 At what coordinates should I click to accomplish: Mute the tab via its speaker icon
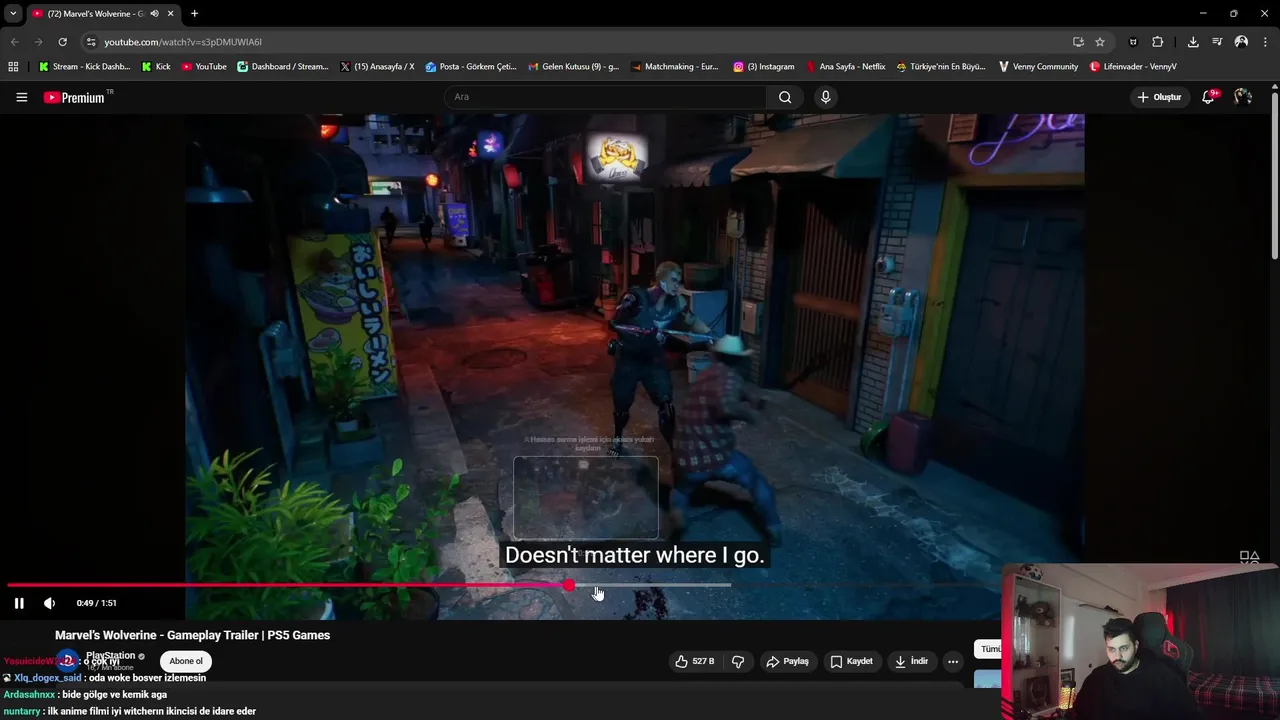(154, 14)
